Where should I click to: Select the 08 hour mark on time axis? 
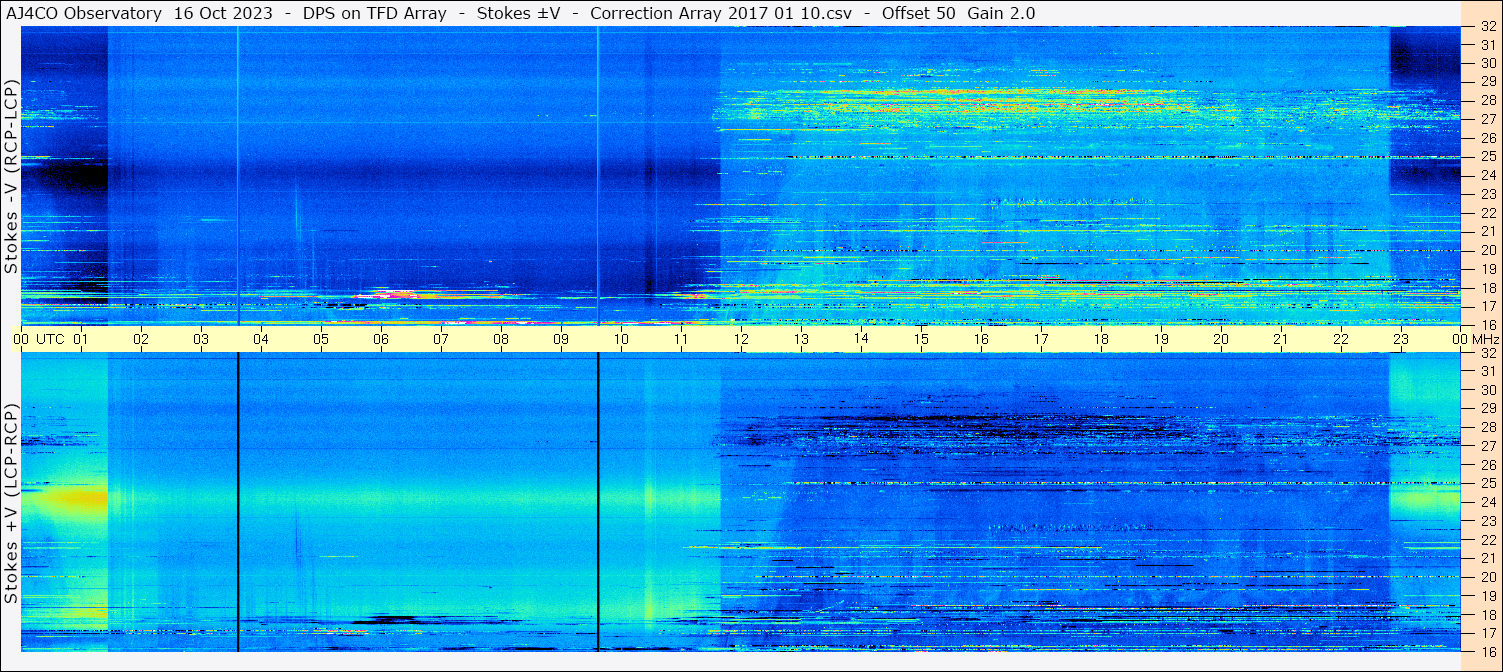click(500, 339)
